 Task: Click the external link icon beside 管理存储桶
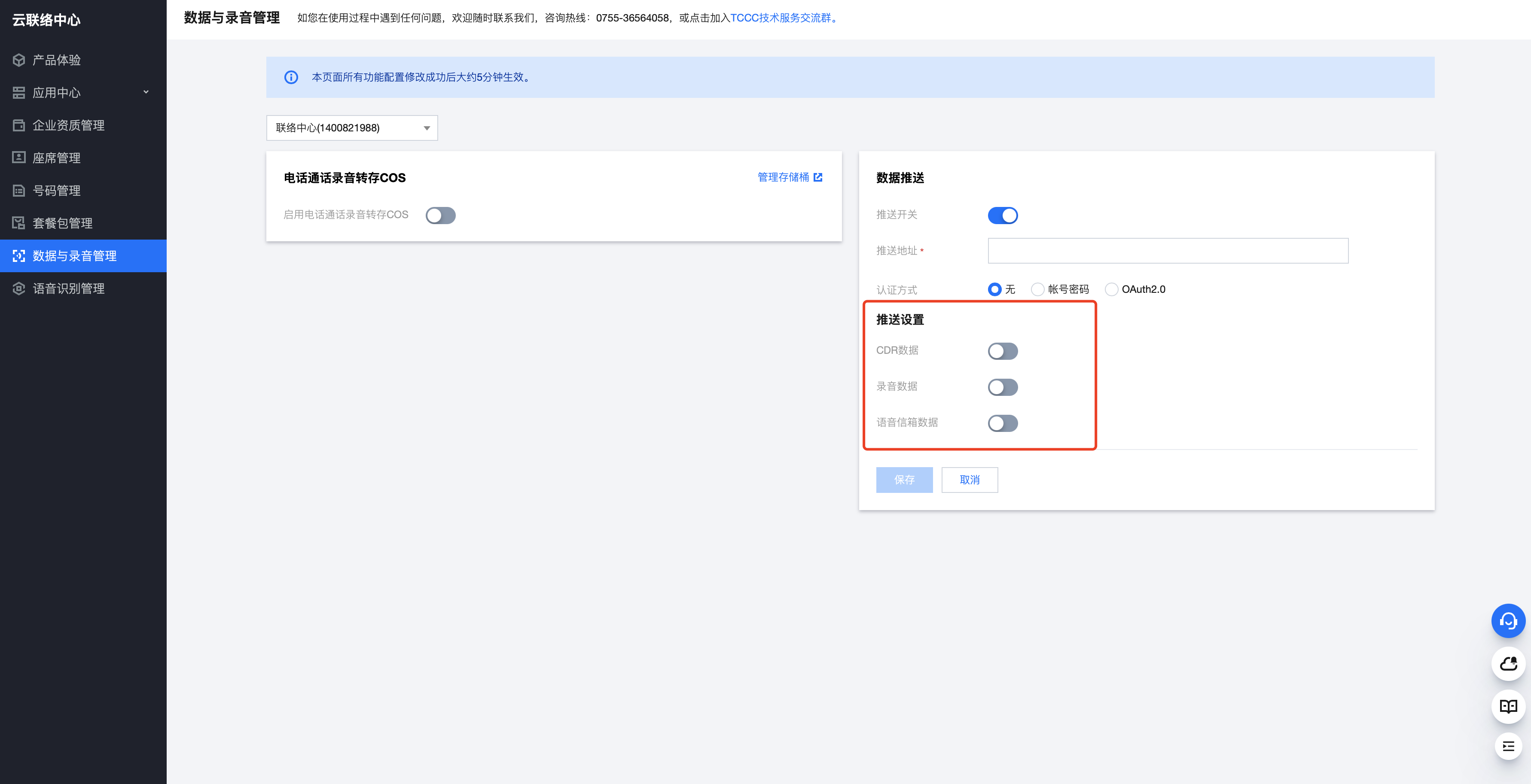(818, 177)
